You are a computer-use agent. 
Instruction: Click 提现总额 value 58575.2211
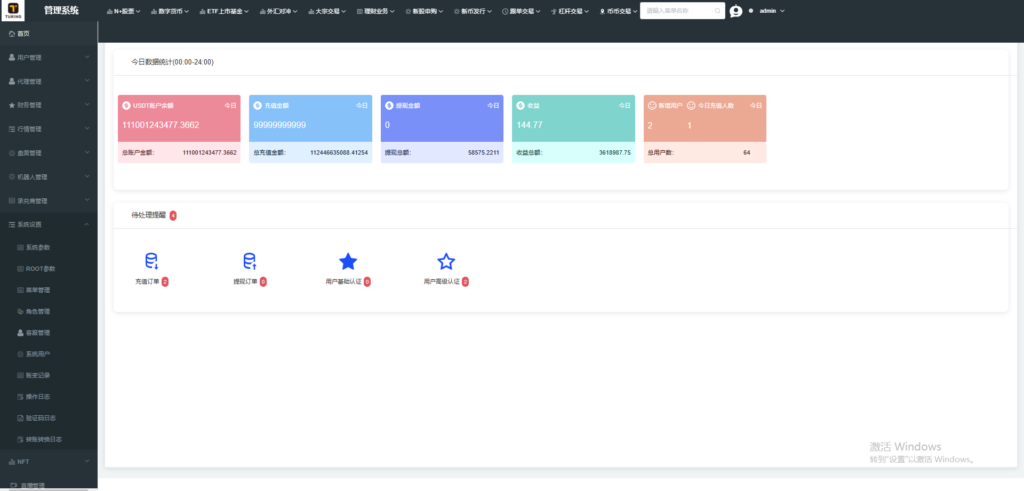[483, 153]
